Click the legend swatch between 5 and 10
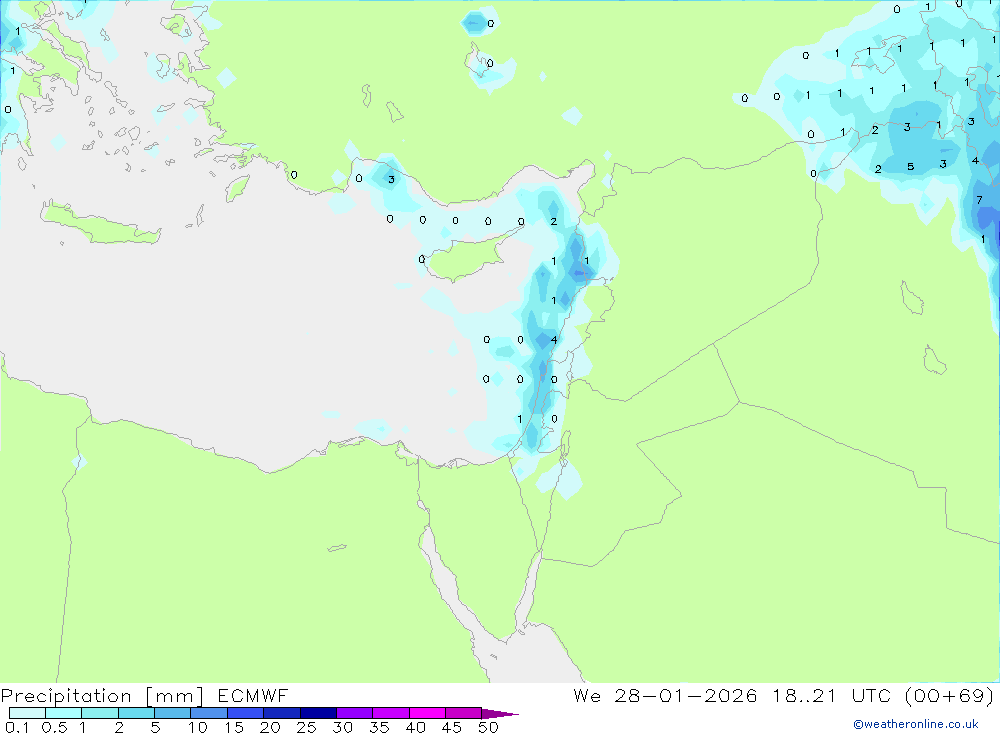The height and width of the screenshot is (733, 1000). [x=172, y=713]
